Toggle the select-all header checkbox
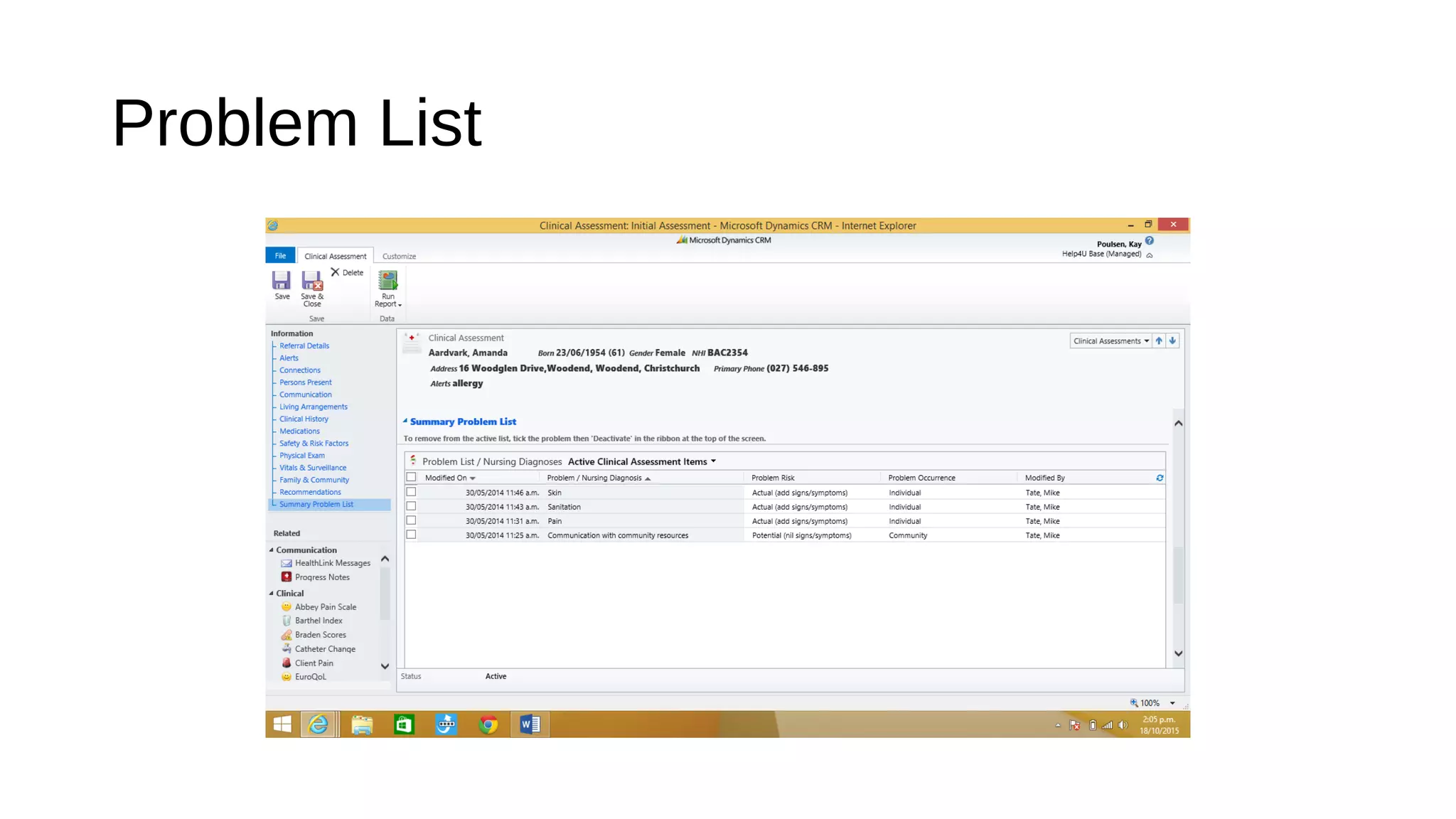 (411, 477)
